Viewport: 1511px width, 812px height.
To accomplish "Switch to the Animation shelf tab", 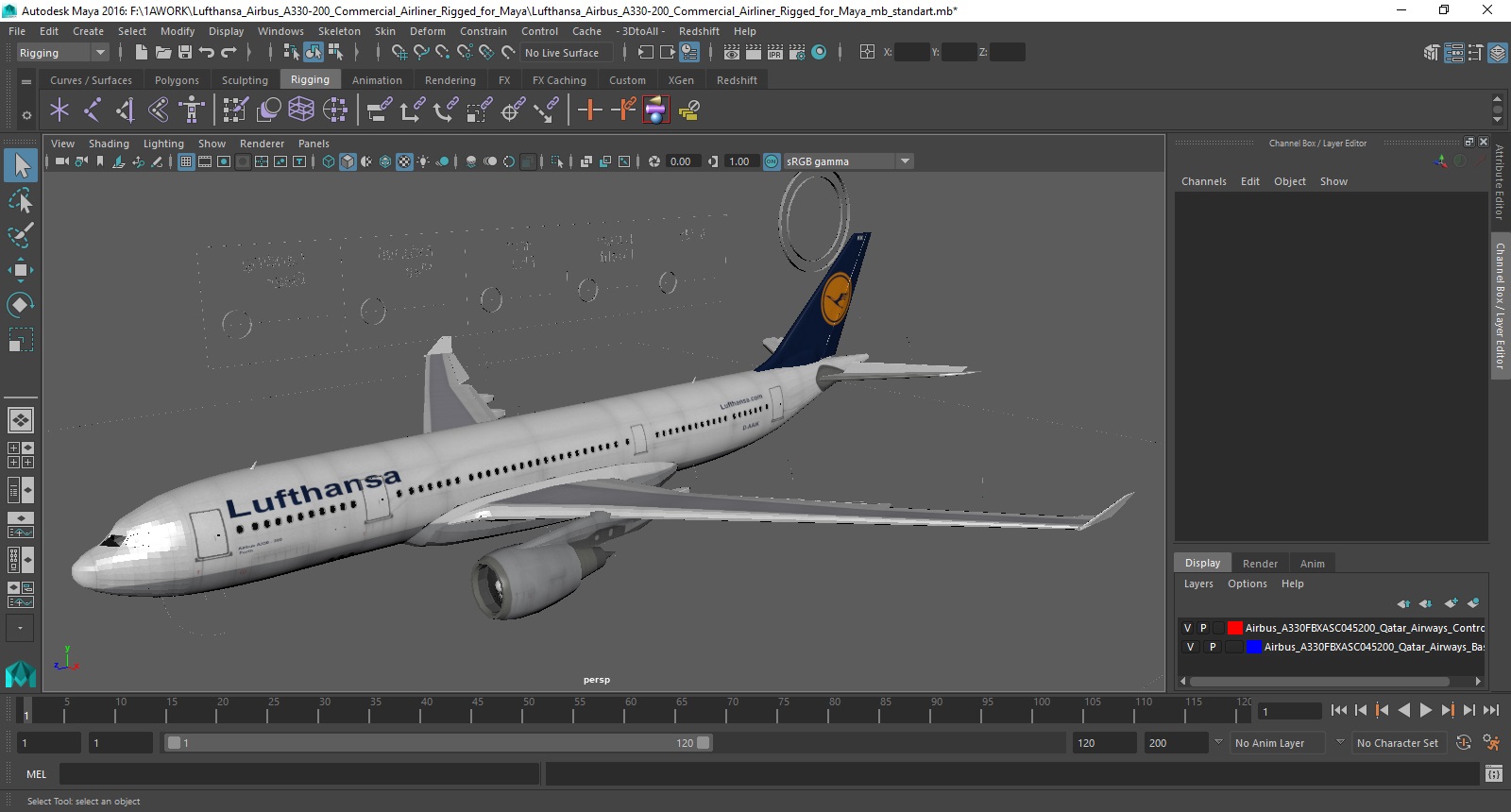I will [x=377, y=80].
